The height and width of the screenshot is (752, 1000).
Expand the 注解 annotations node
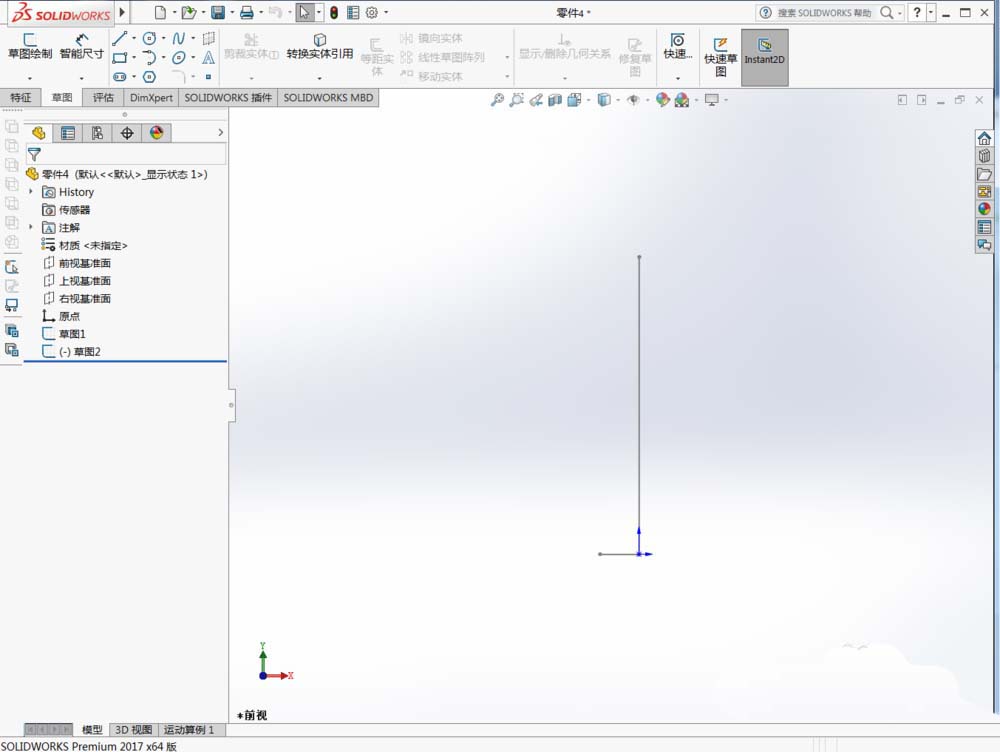point(31,227)
